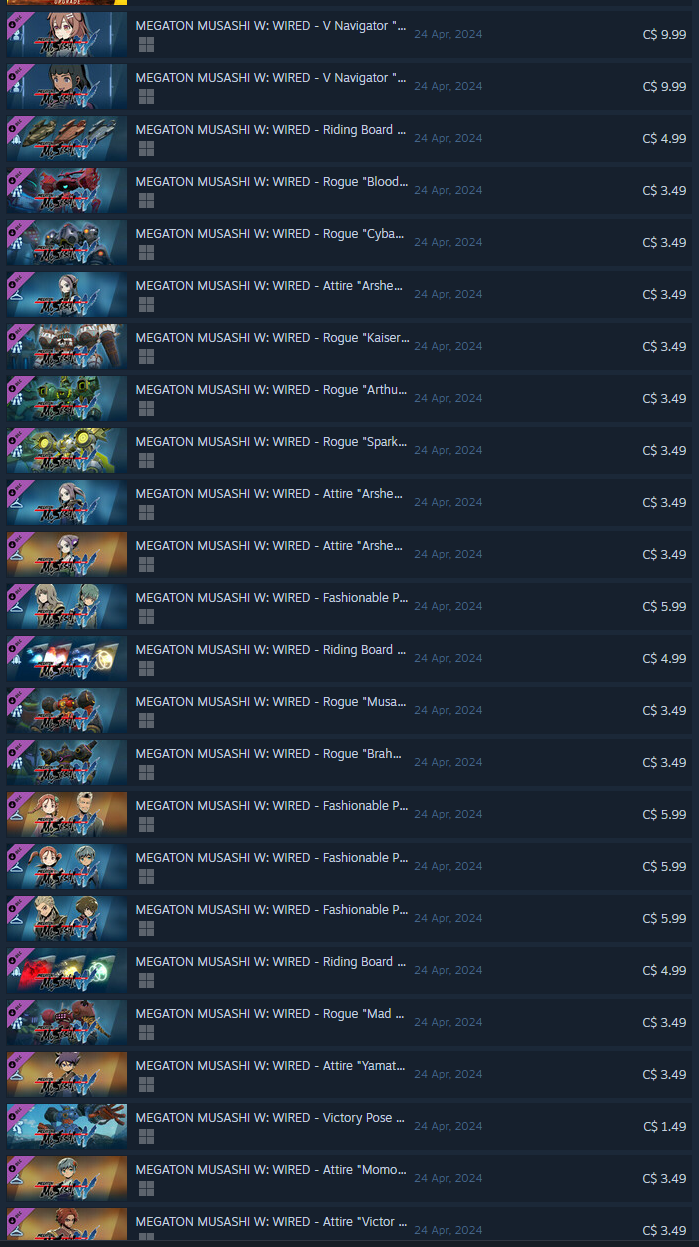Click Windows icon under Rogue "Blood" DLC
Image resolution: width=699 pixels, height=1247 pixels.
(146, 200)
